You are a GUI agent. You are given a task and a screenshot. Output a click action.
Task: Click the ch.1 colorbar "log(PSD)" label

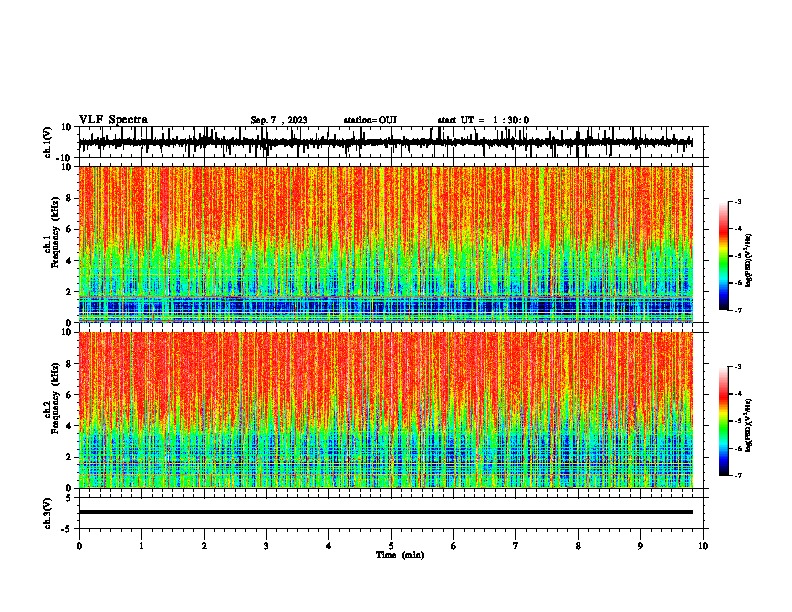pyautogui.click(x=748, y=261)
